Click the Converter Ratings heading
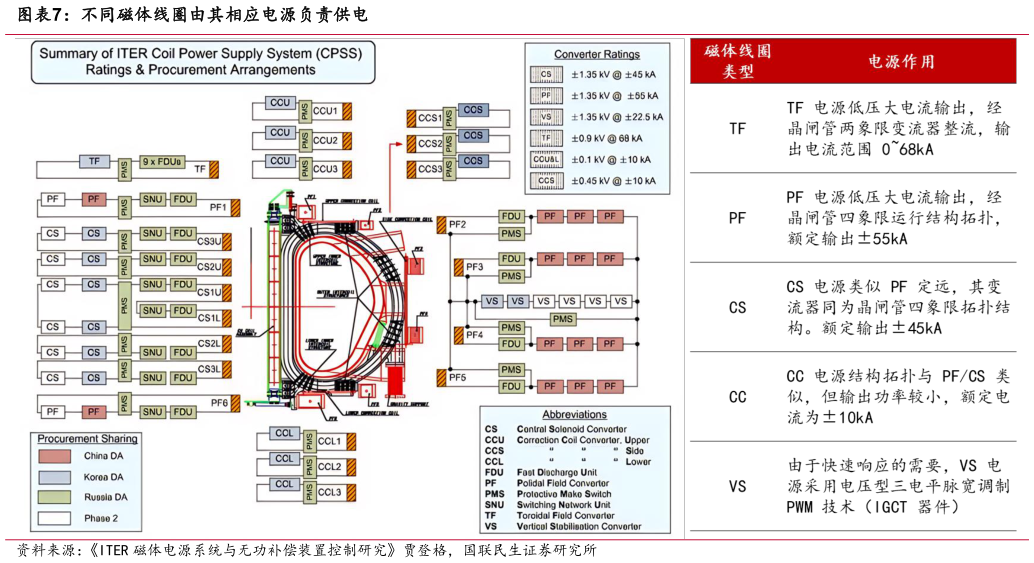 coord(597,54)
